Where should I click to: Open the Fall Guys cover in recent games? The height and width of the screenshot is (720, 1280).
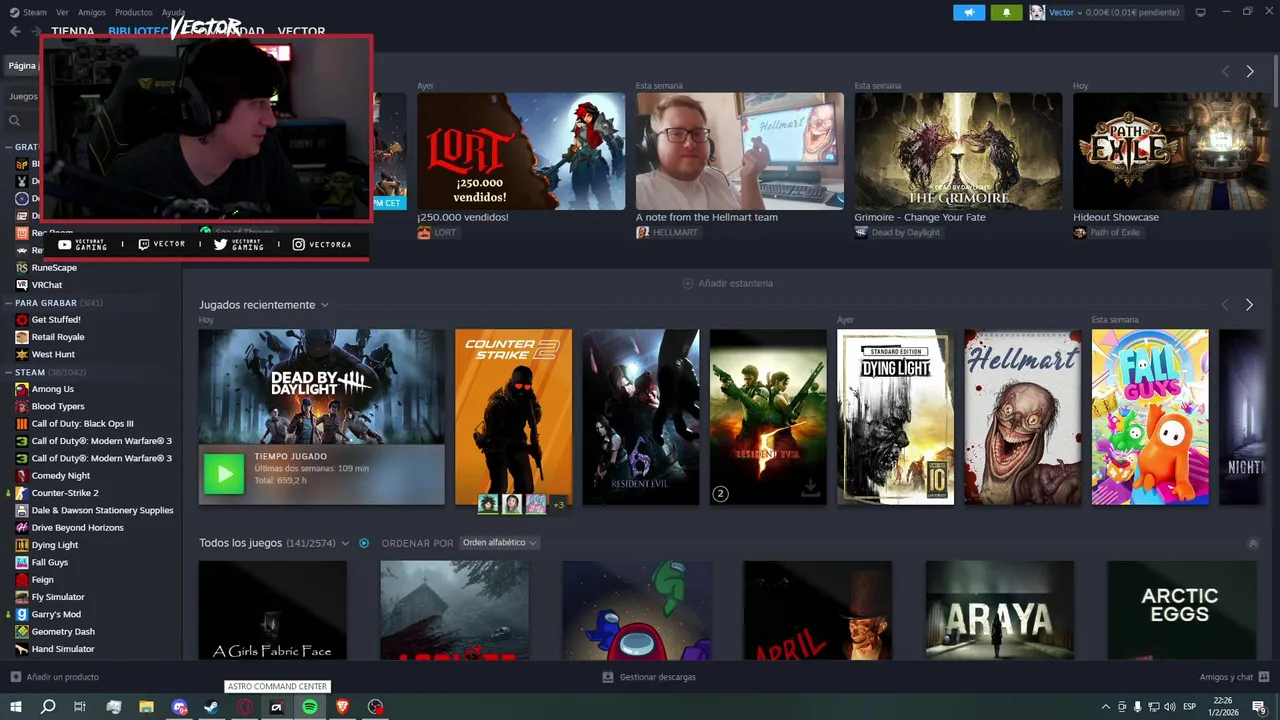[x=1150, y=417]
